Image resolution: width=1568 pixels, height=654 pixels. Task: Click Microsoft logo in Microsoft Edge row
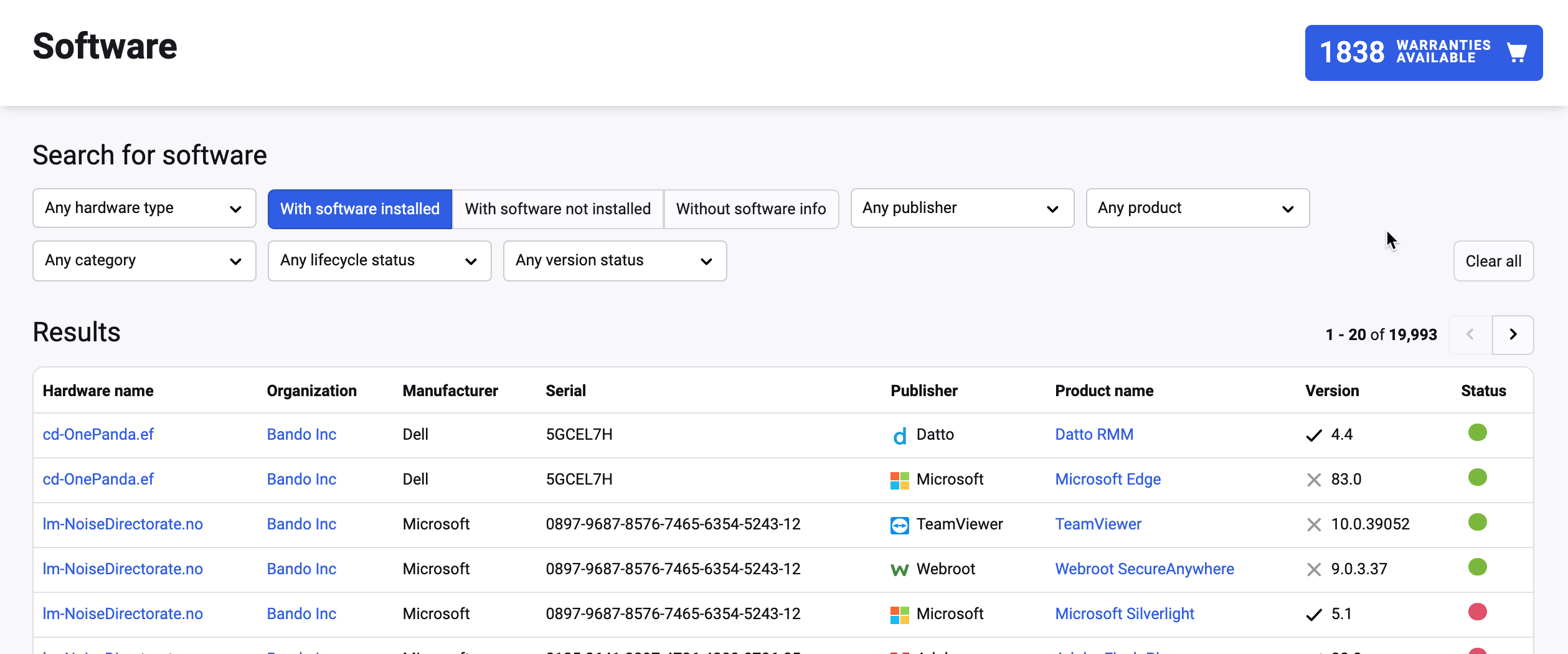pos(899,480)
